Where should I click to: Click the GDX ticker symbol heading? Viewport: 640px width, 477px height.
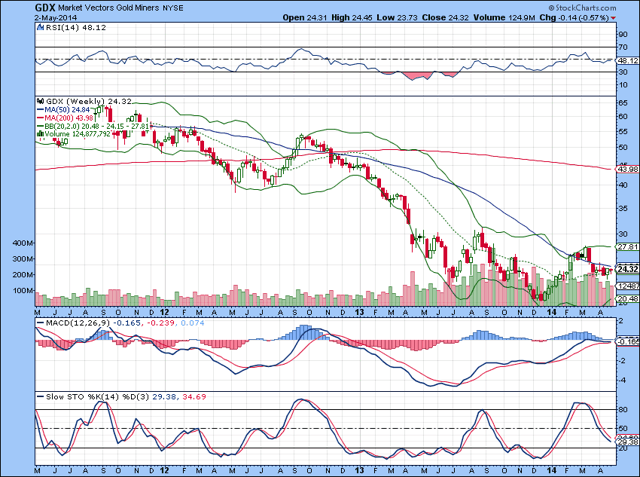45,7
